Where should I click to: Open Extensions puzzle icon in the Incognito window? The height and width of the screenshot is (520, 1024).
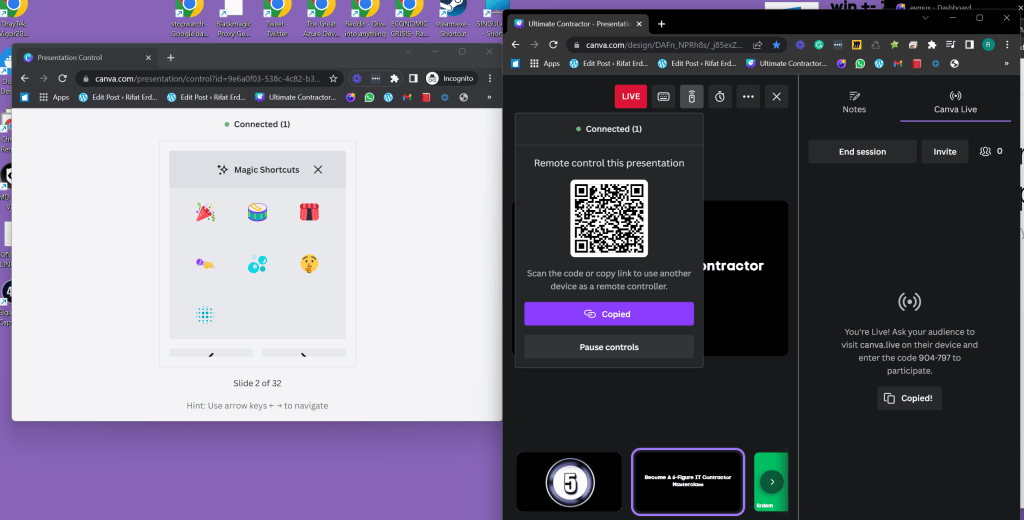point(394,78)
